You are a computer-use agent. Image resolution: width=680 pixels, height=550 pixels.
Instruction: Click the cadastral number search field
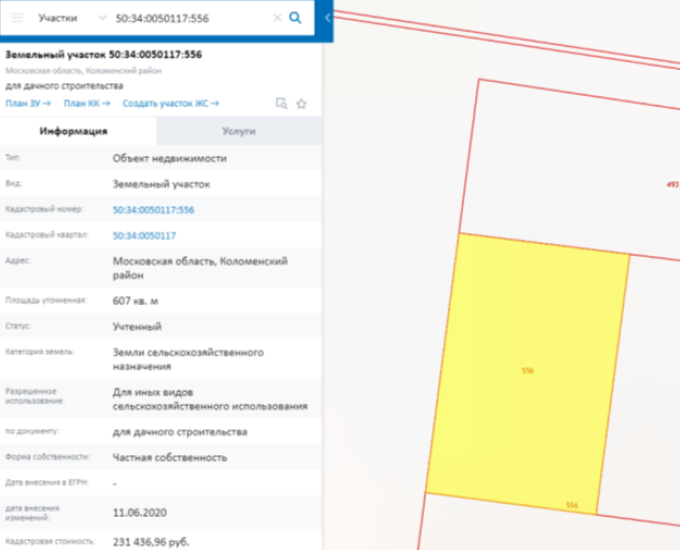pos(190,18)
